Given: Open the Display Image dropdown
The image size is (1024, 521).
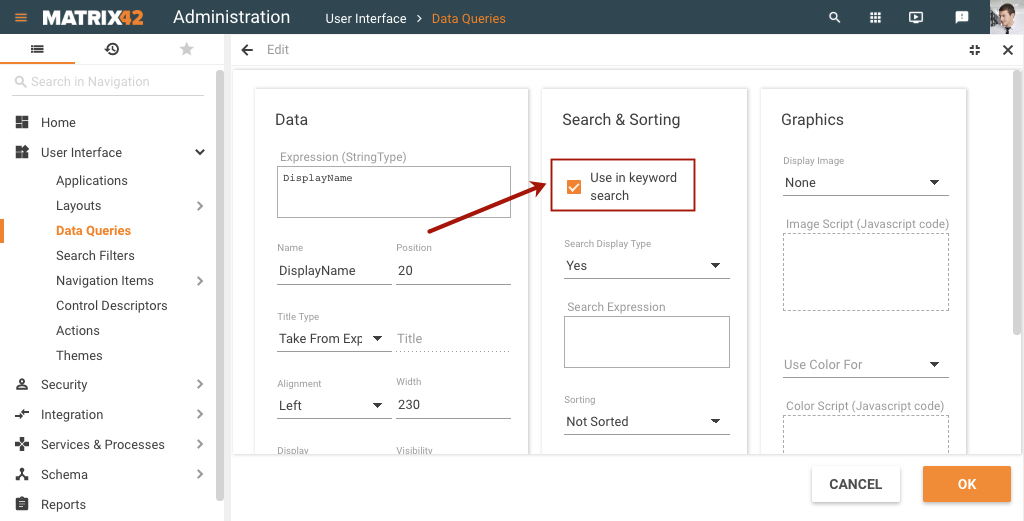Looking at the screenshot, I should tap(865, 183).
